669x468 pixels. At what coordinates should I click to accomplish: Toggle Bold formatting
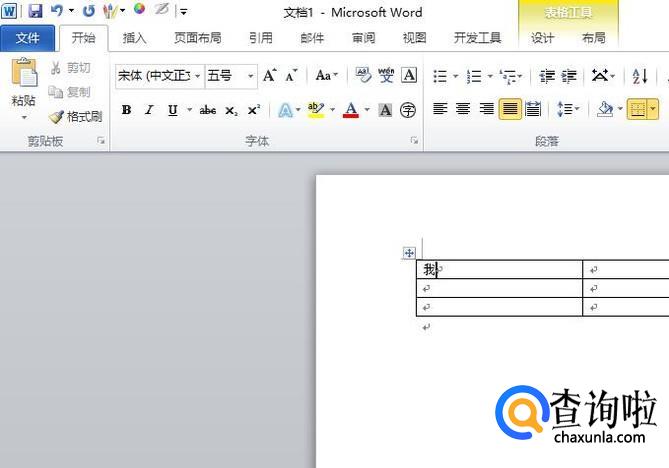pos(126,110)
